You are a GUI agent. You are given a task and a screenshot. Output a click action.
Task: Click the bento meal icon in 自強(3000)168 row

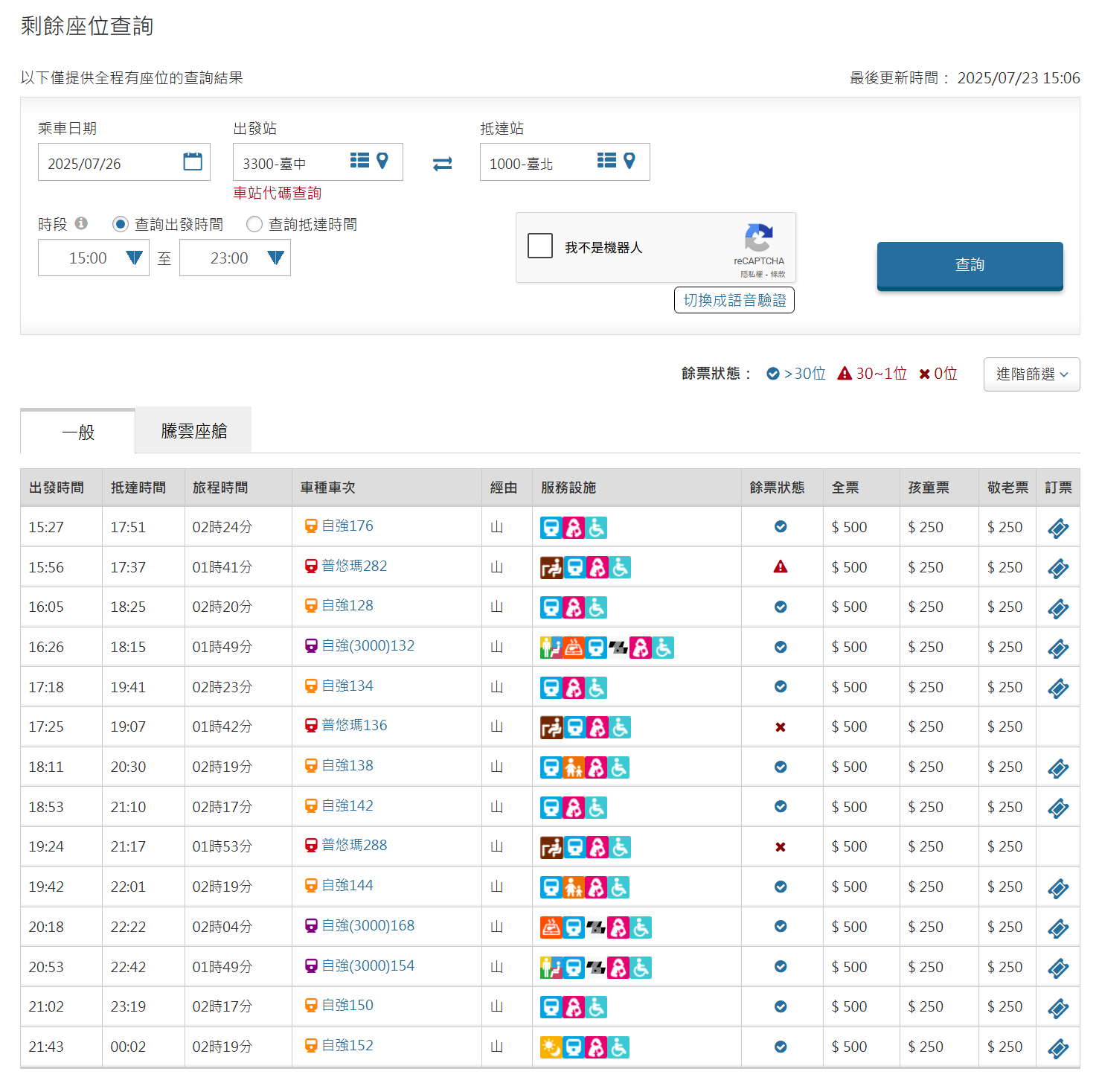(551, 927)
